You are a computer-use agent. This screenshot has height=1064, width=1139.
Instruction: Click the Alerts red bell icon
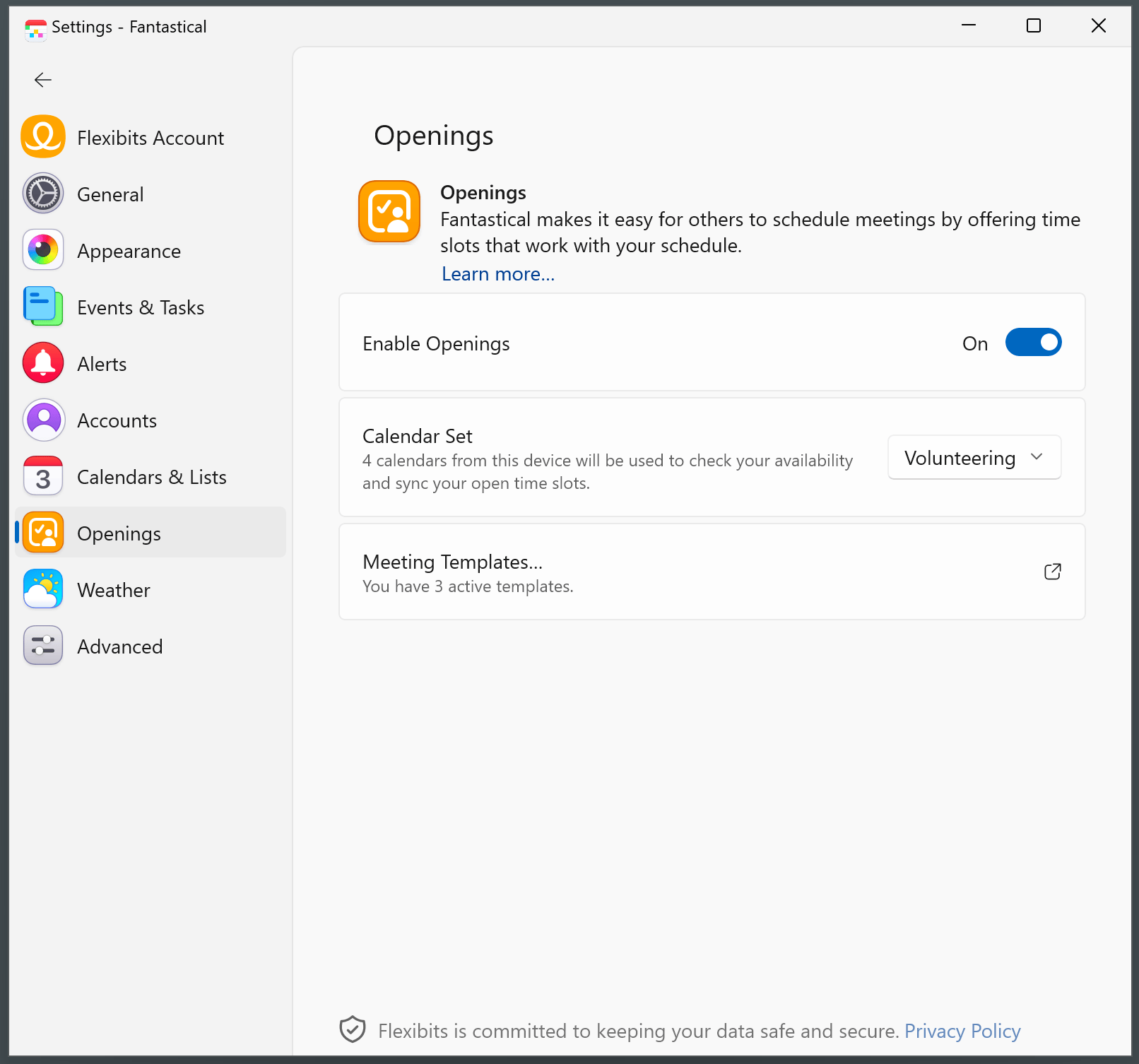43,362
